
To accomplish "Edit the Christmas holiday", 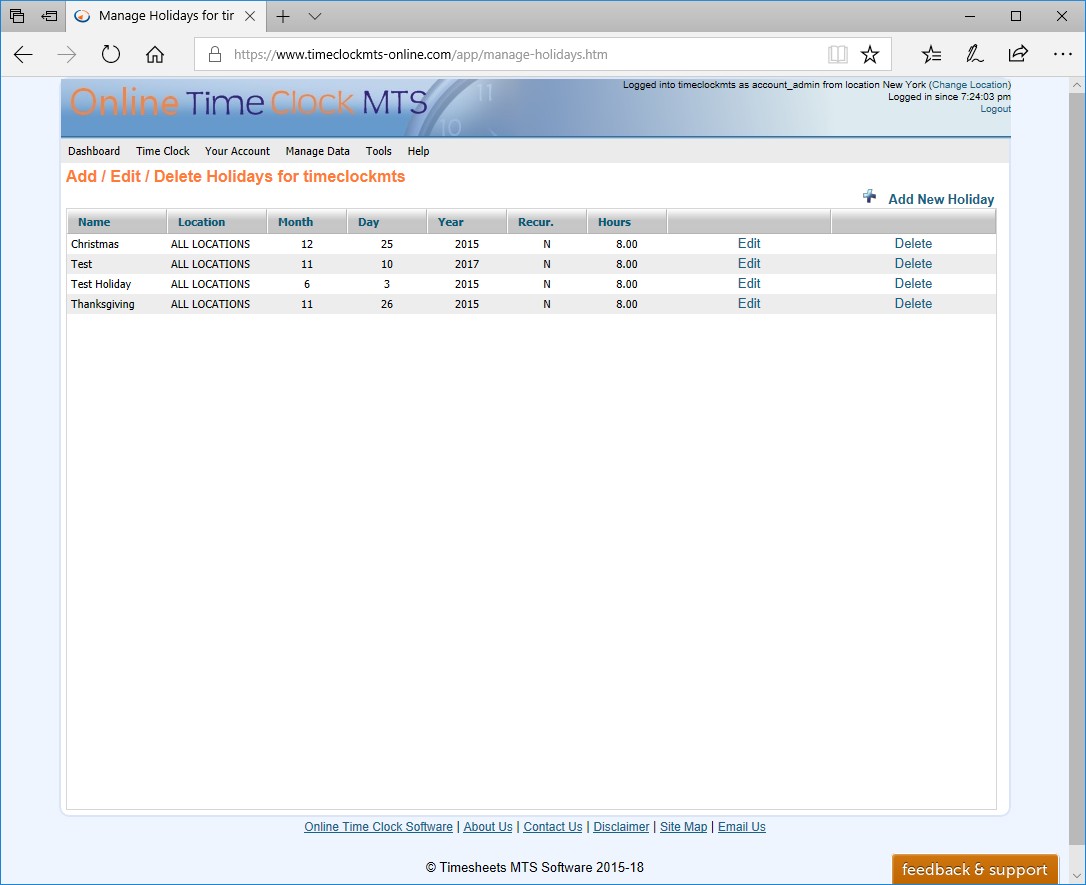I will (749, 243).
